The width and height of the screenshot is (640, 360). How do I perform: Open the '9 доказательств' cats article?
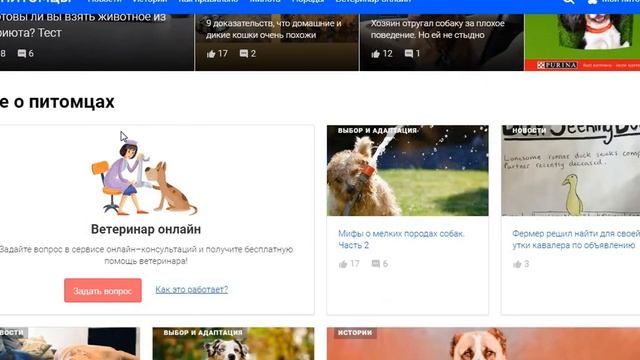click(x=273, y=29)
